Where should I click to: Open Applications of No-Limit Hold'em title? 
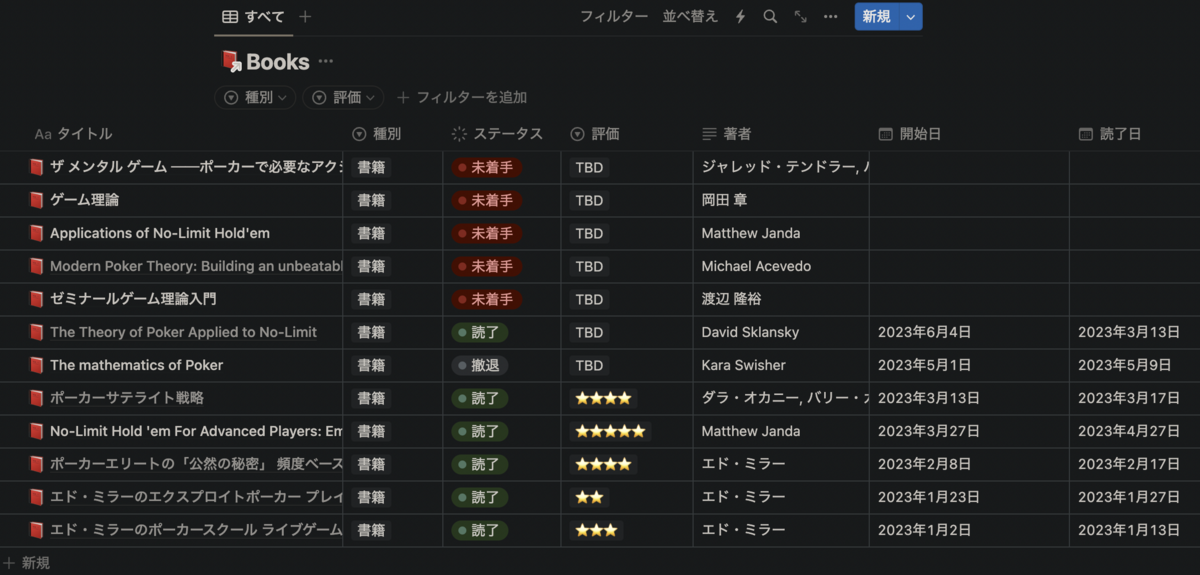coord(160,233)
